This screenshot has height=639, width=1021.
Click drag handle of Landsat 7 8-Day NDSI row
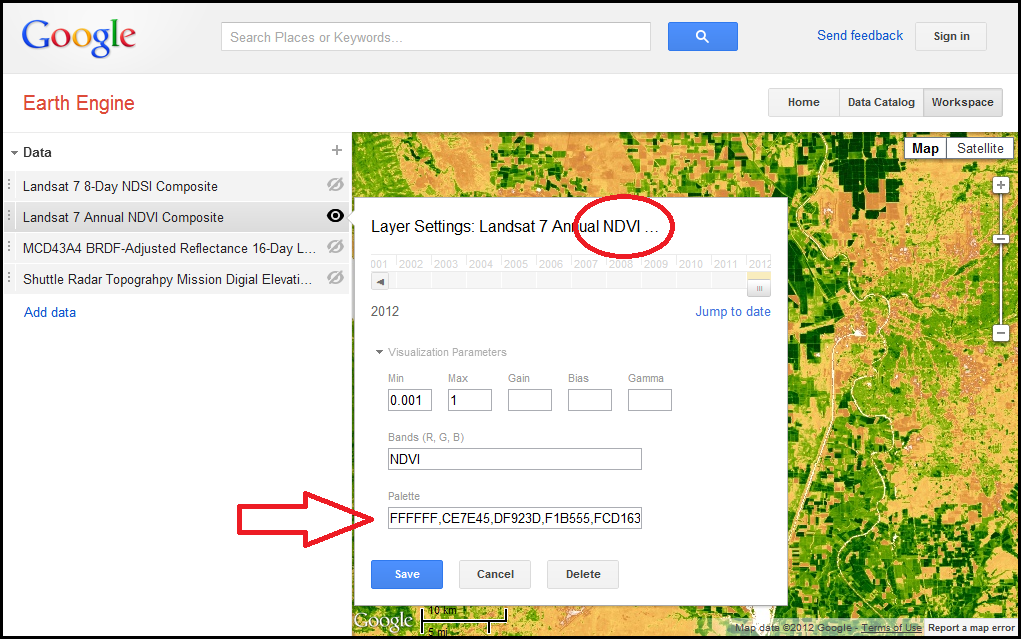tap(9, 186)
